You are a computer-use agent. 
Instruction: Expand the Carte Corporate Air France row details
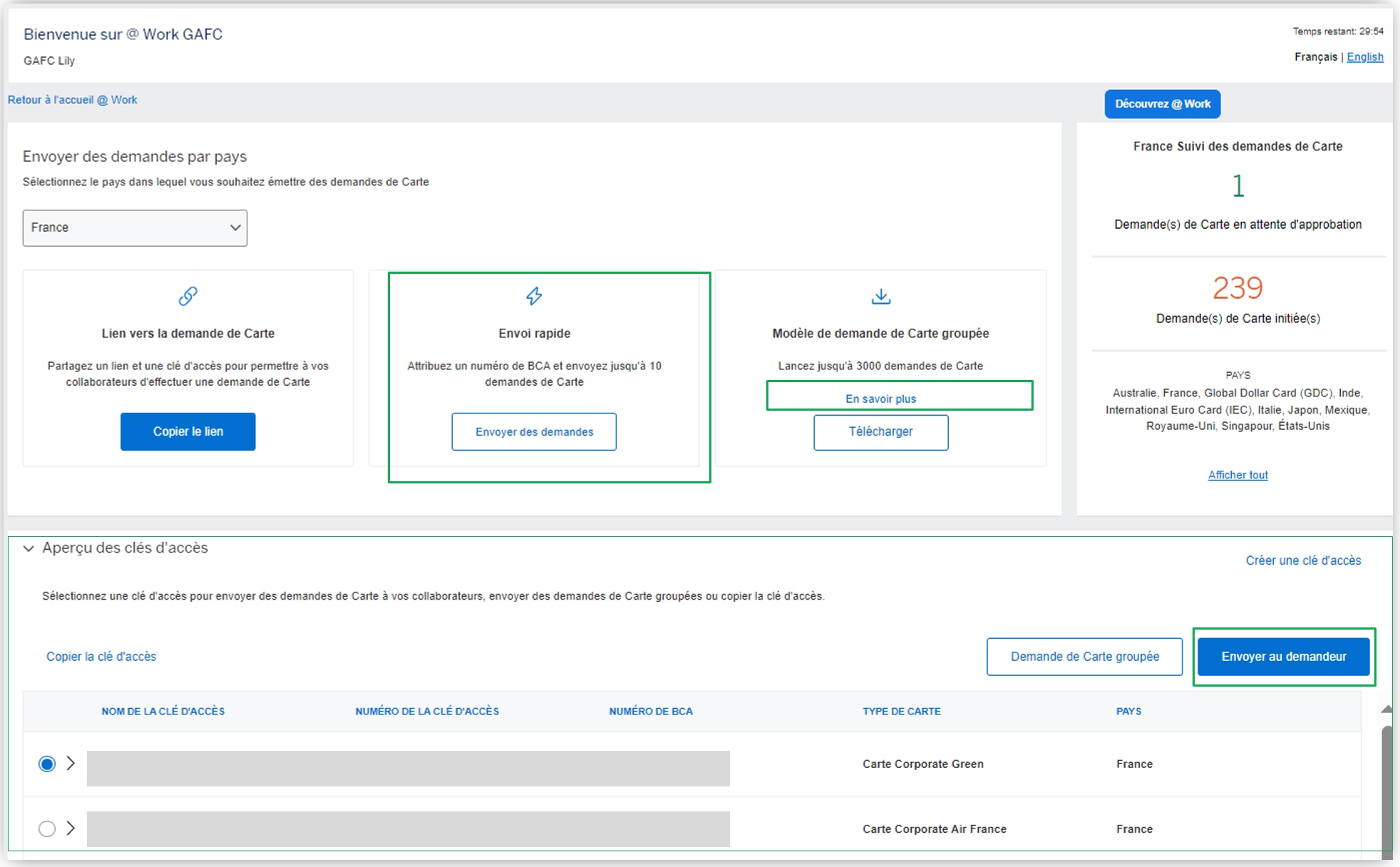click(71, 828)
